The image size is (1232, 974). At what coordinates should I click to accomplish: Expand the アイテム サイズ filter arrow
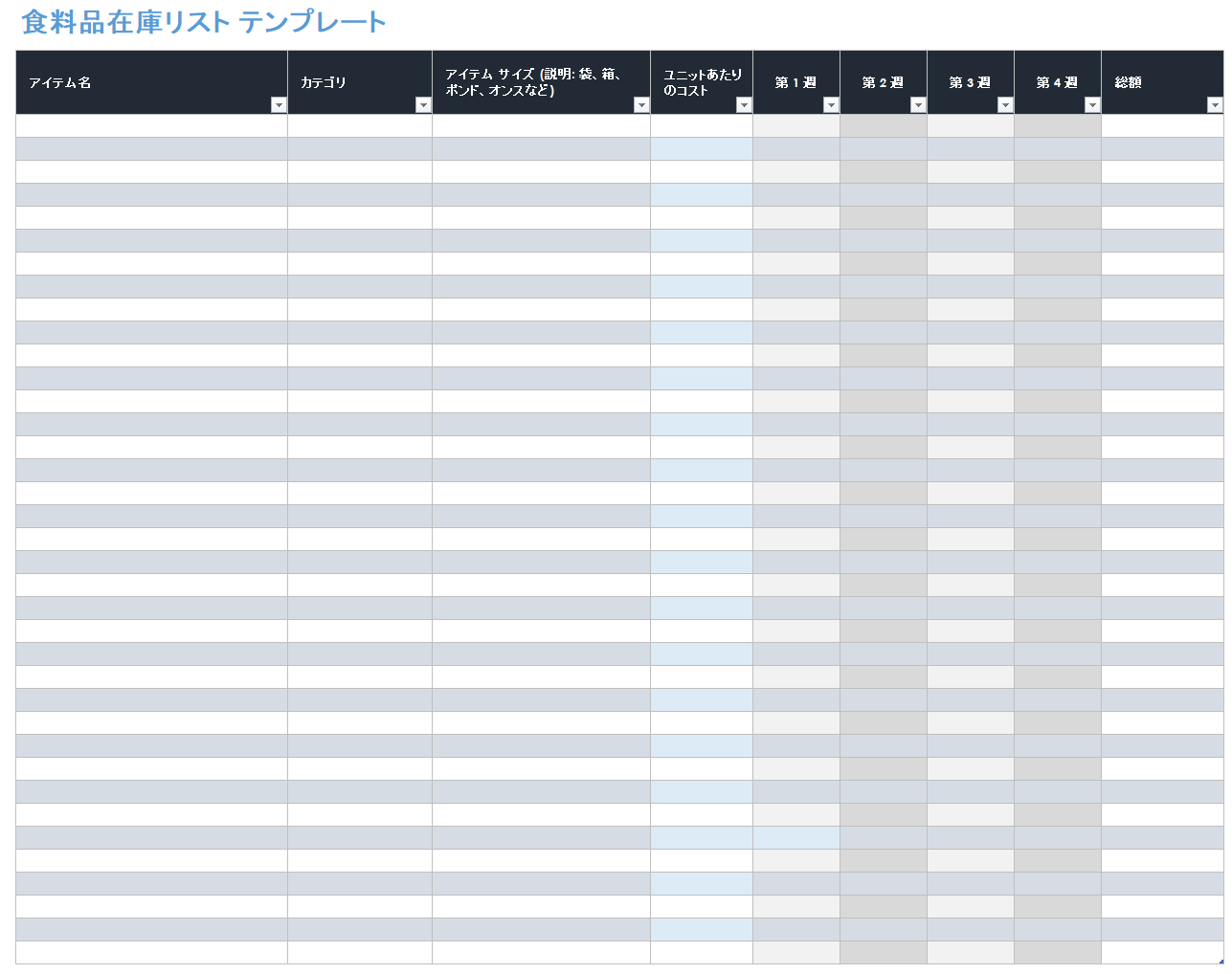click(641, 105)
